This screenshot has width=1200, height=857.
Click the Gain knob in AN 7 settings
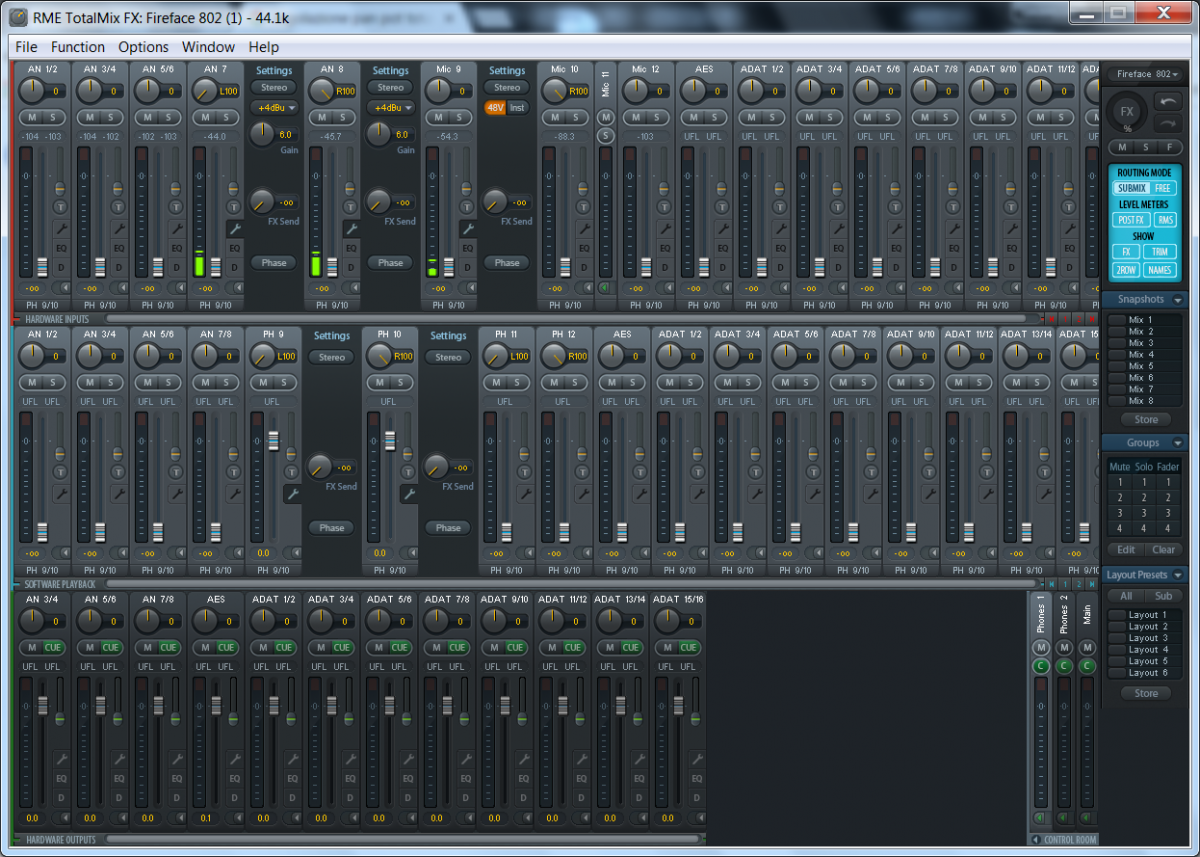click(x=262, y=132)
